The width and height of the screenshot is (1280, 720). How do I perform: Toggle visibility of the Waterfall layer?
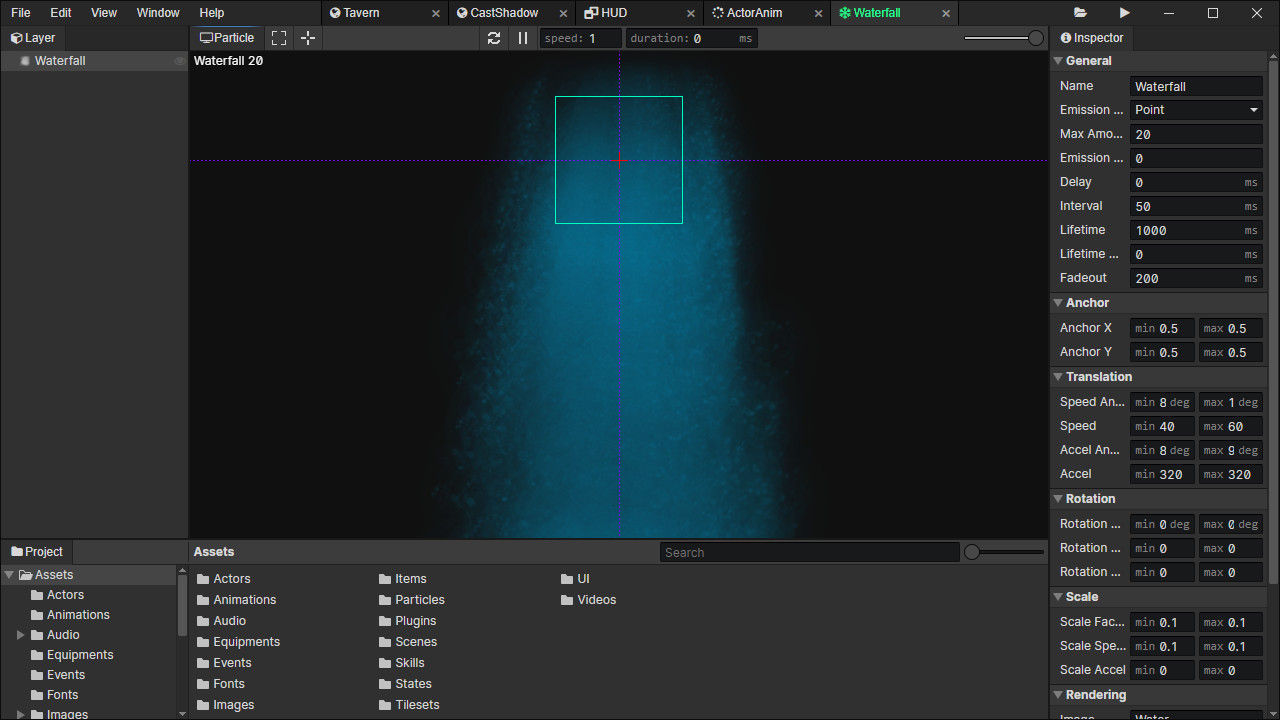(x=178, y=60)
